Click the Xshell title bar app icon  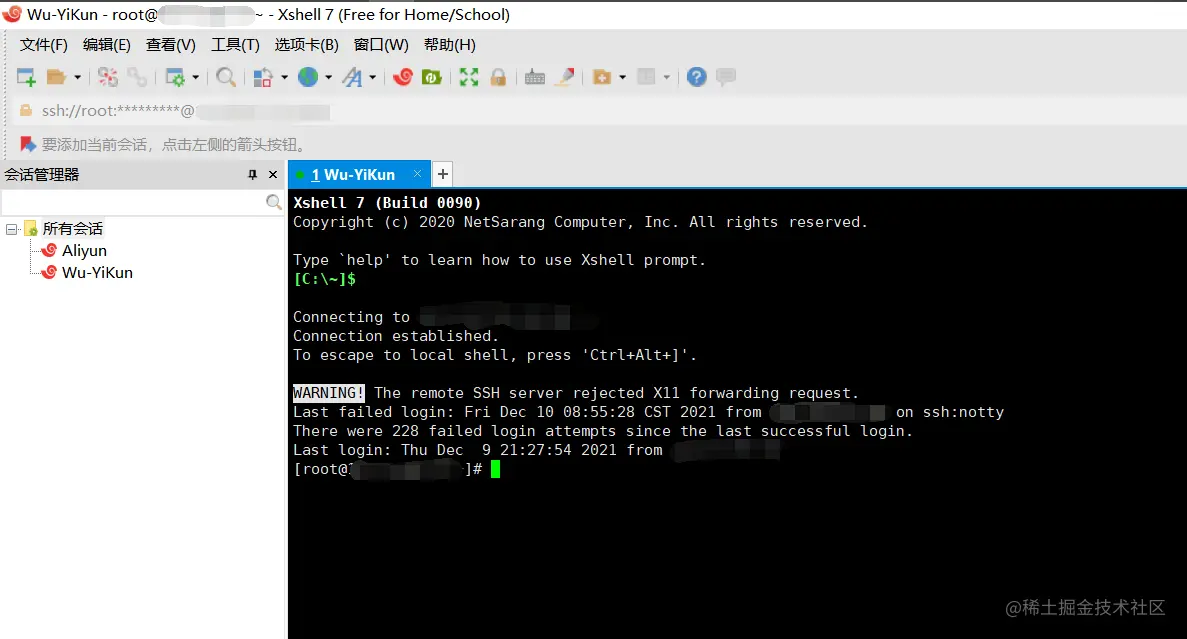coord(12,14)
